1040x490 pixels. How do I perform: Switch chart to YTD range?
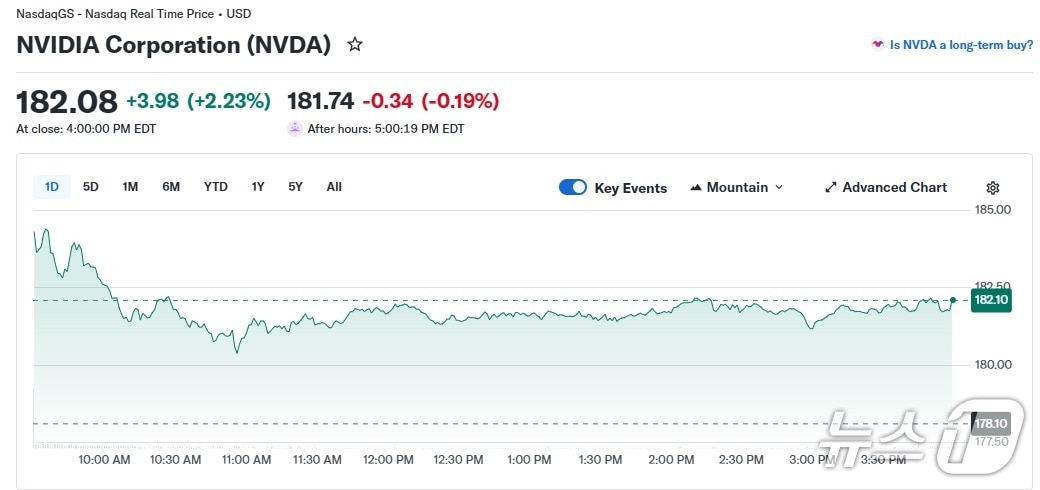click(216, 187)
